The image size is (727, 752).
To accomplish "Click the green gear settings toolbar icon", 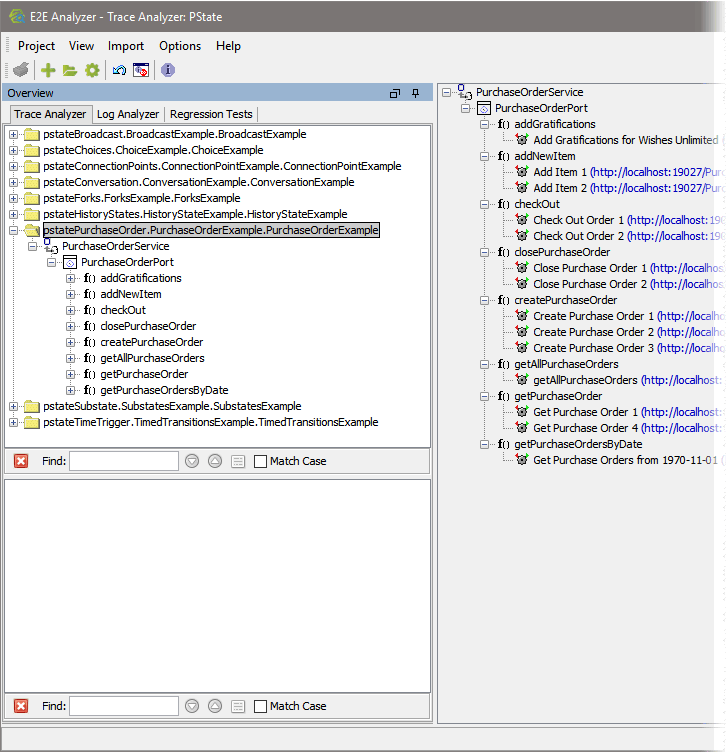I will [92, 70].
